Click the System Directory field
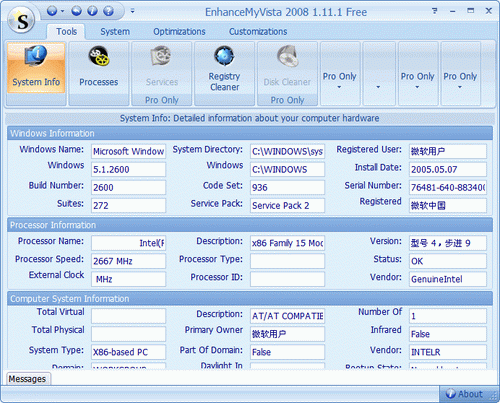 coord(287,151)
